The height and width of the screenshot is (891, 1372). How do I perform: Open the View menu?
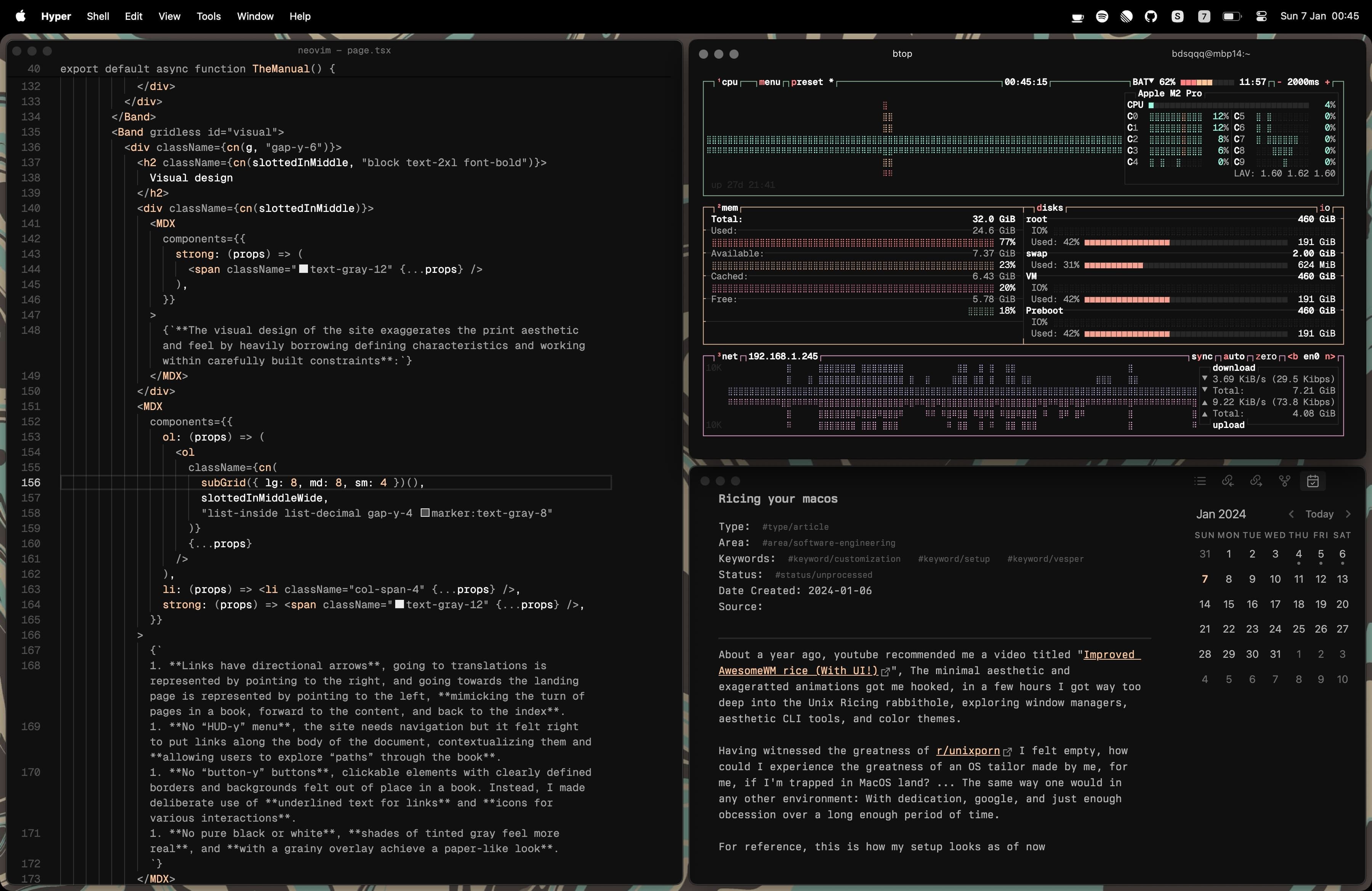pyautogui.click(x=168, y=16)
